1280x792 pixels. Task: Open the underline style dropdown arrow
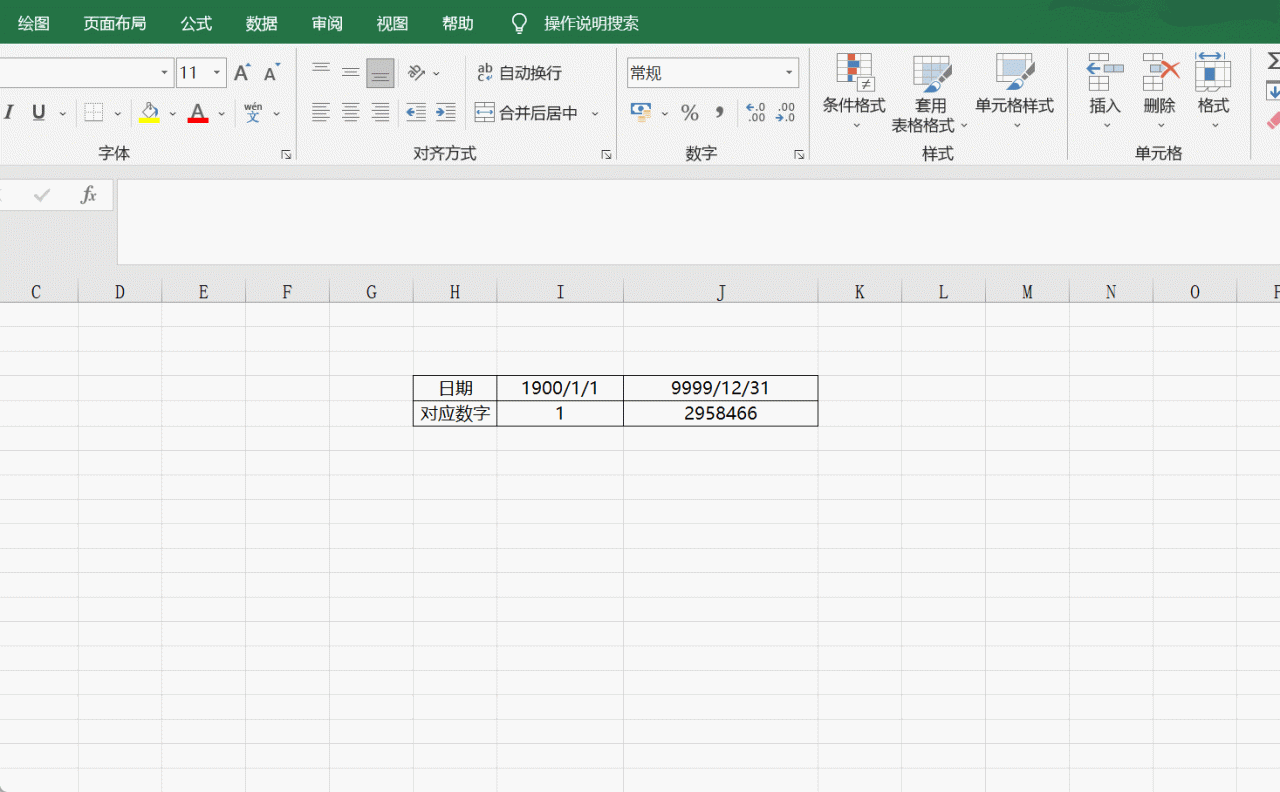[x=63, y=114]
